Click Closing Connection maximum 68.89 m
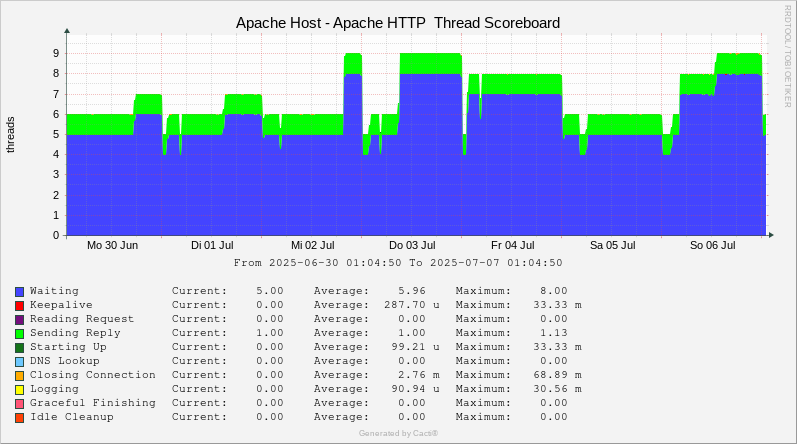Viewport: 797px width, 444px height. [557, 375]
